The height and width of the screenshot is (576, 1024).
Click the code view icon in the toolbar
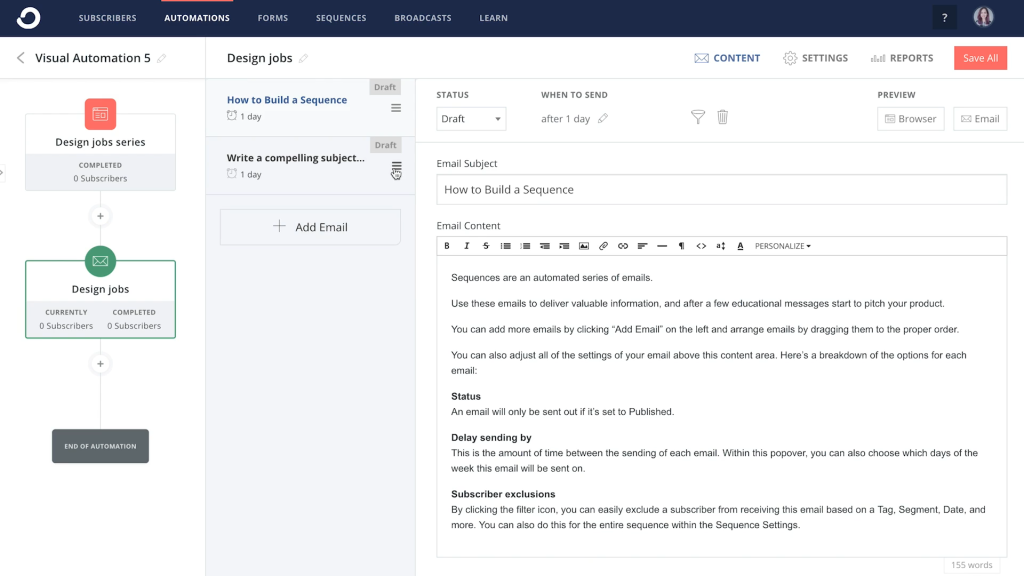click(x=701, y=246)
